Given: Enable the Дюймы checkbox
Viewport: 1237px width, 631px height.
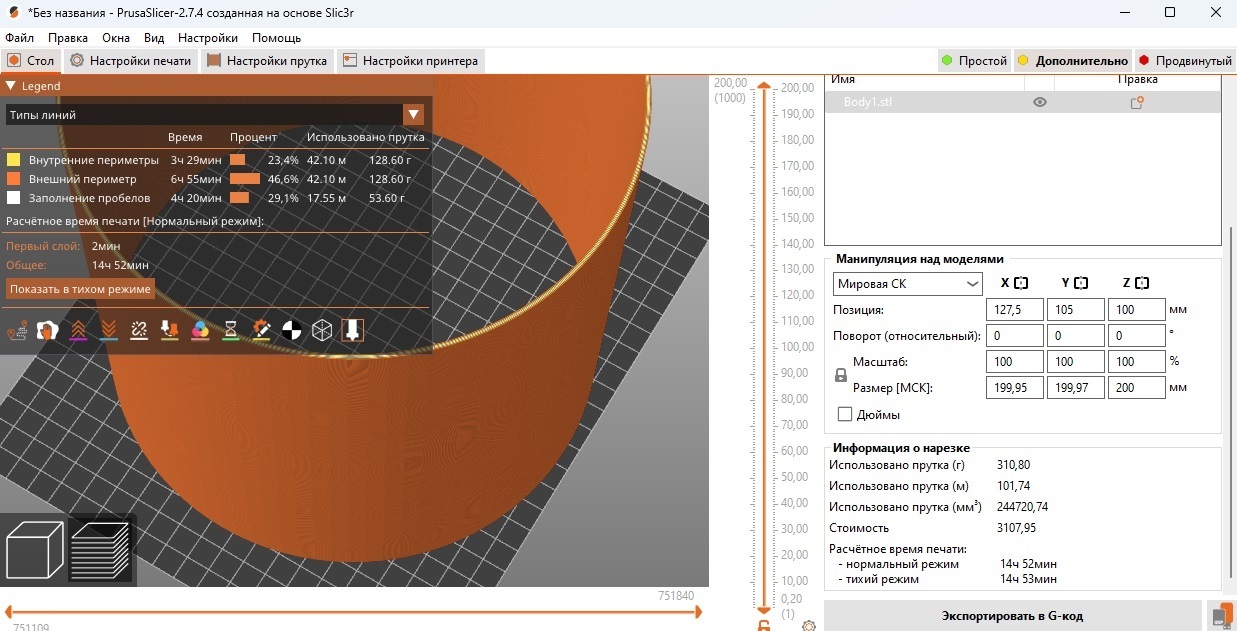Looking at the screenshot, I should click(845, 414).
